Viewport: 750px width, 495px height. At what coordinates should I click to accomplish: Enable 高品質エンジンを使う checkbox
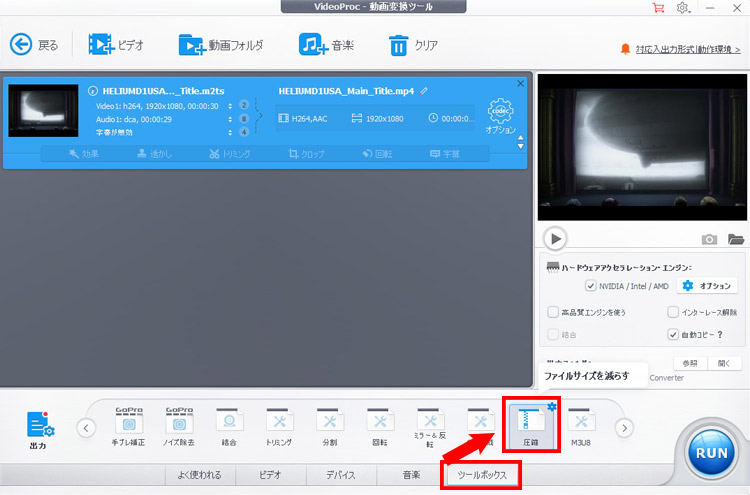(x=553, y=312)
